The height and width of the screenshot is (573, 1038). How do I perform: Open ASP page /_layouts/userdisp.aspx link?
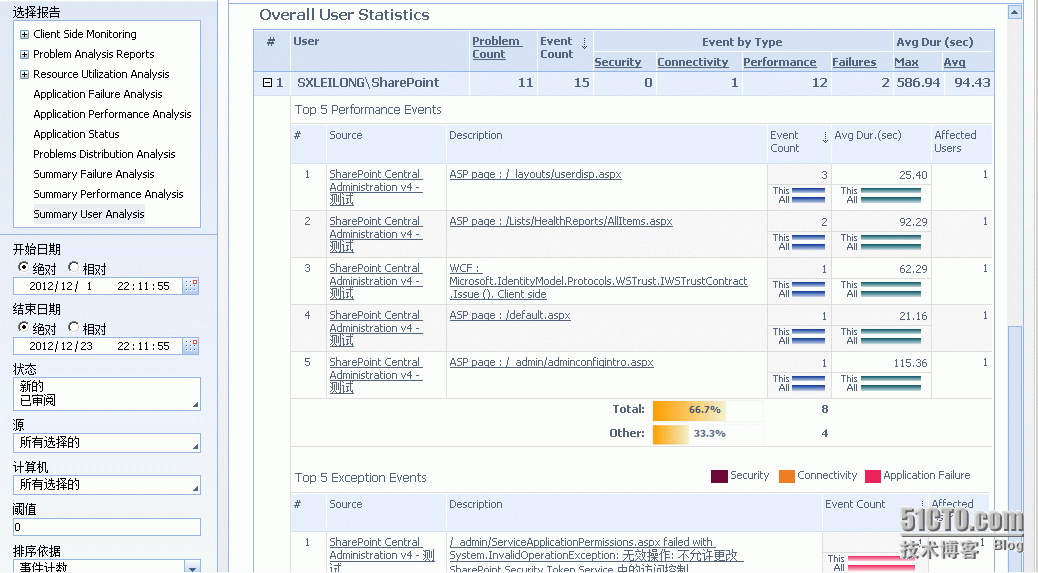(536, 174)
